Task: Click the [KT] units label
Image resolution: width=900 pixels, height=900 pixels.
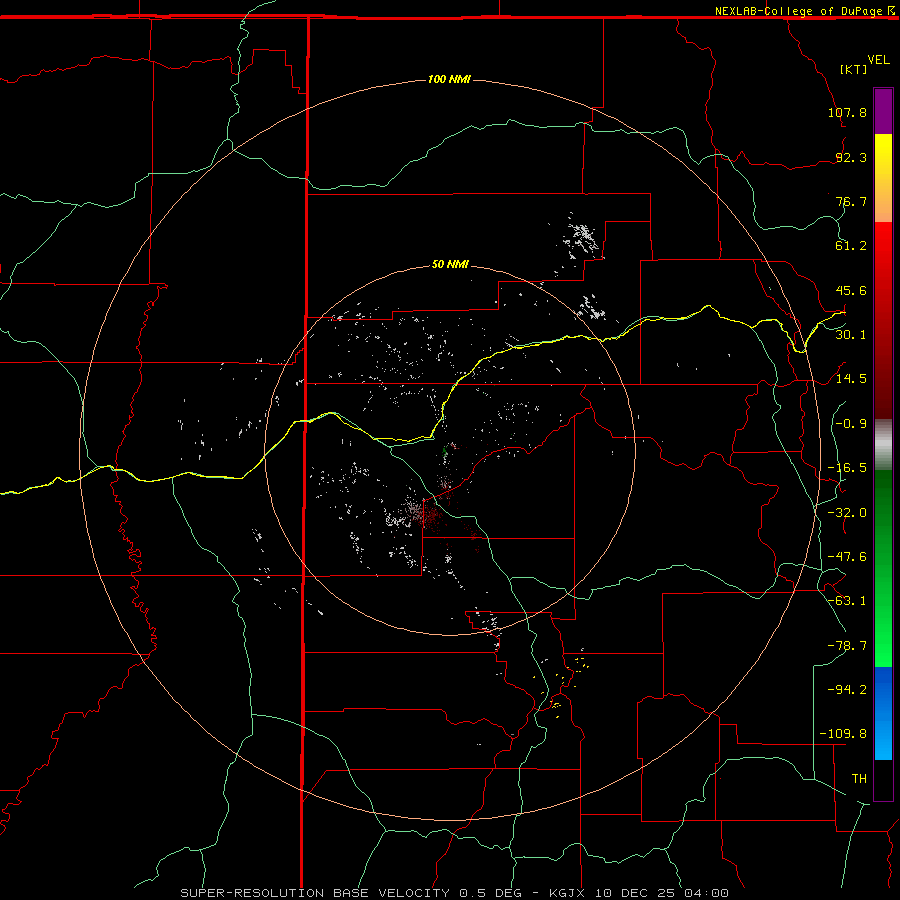Action: click(854, 69)
